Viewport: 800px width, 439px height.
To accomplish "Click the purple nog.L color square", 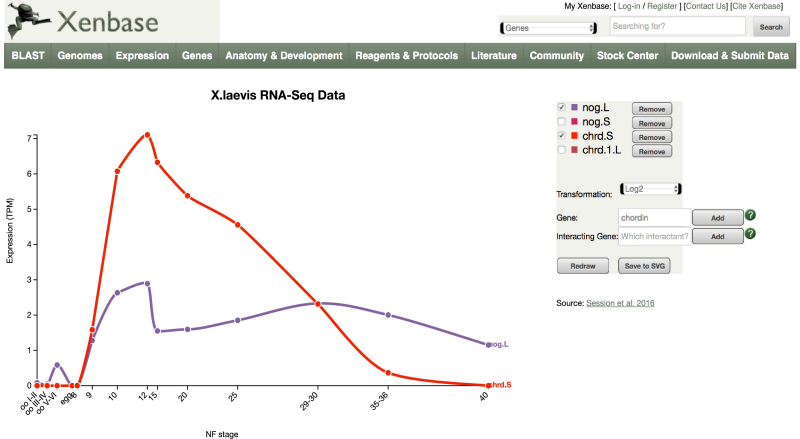I will click(573, 107).
